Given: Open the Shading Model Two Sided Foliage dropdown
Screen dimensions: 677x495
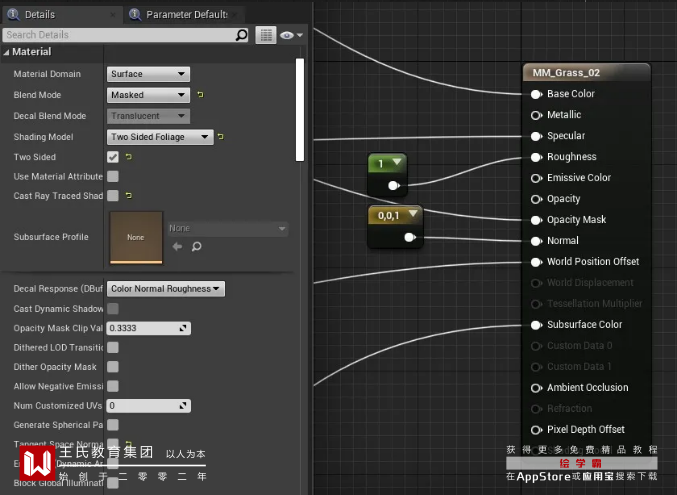Looking at the screenshot, I should click(x=160, y=137).
